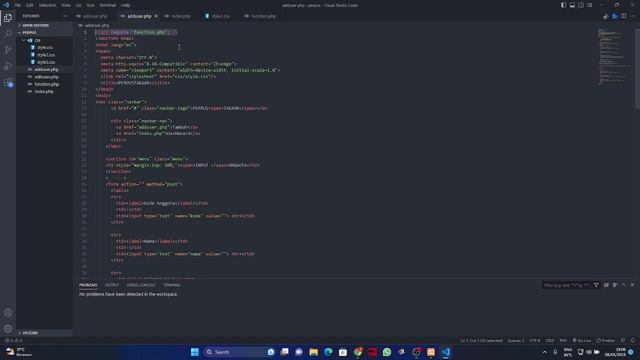Screen dimensions: 640x360
Task: Close the bottom panel
Action: pyautogui.click(x=632, y=285)
